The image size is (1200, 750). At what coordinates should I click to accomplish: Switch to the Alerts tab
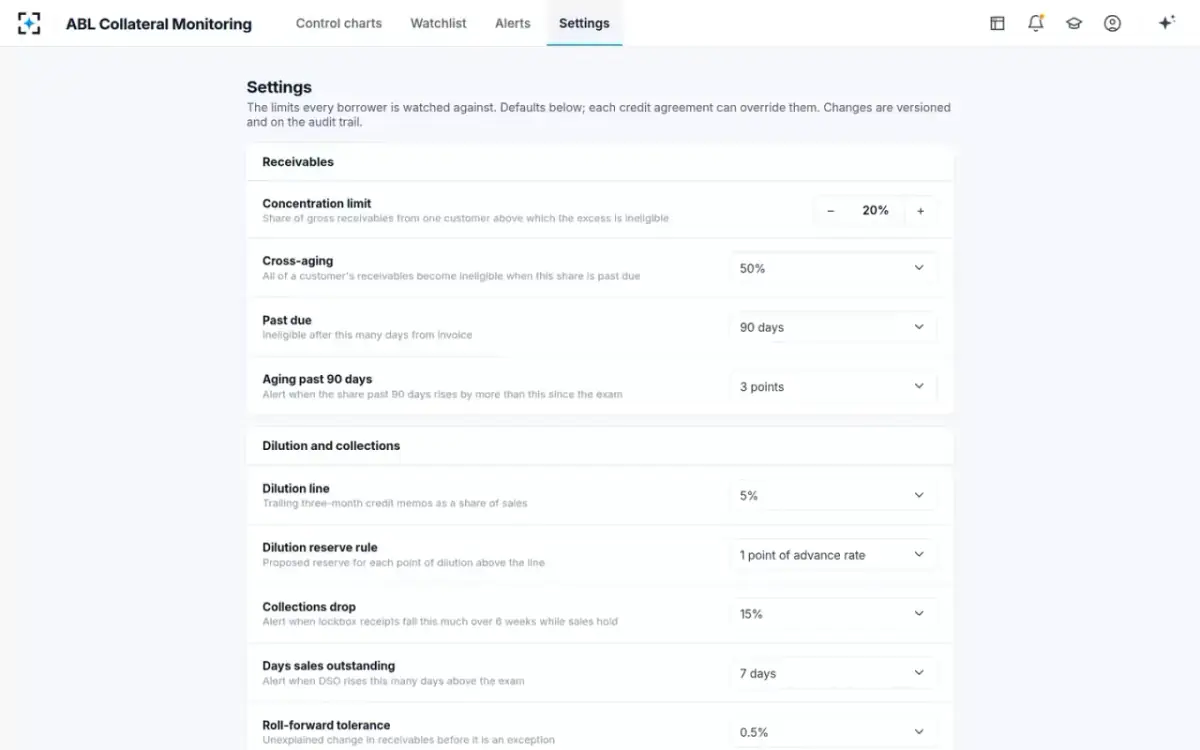point(513,23)
